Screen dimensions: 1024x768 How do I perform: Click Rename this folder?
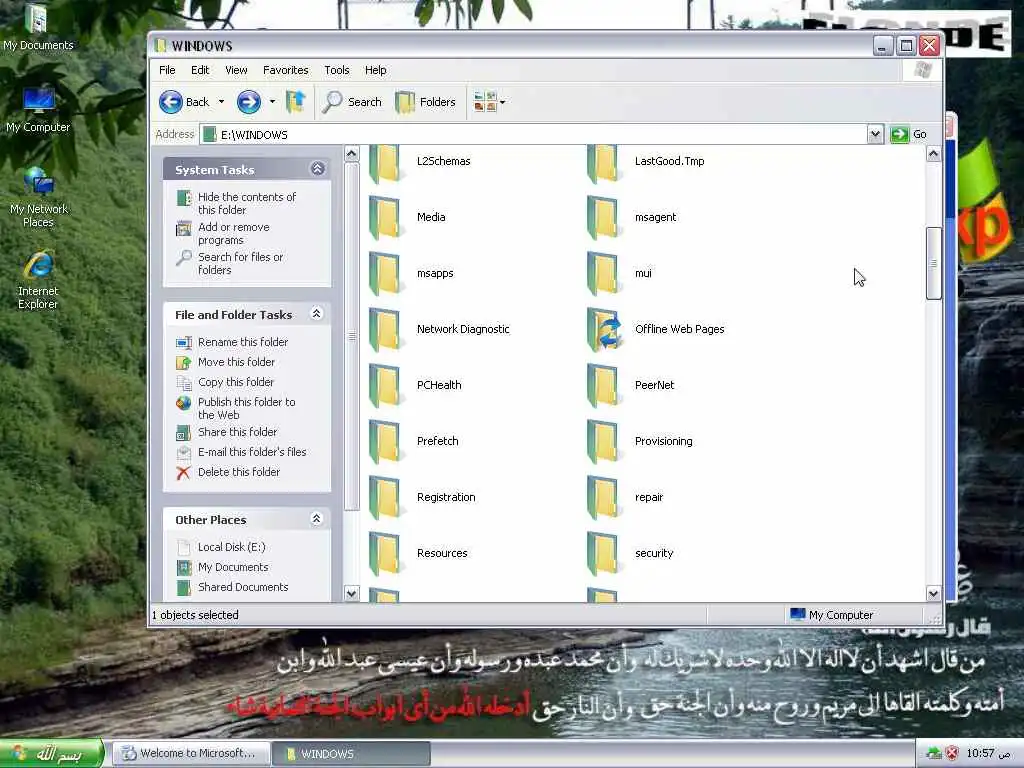(232, 342)
